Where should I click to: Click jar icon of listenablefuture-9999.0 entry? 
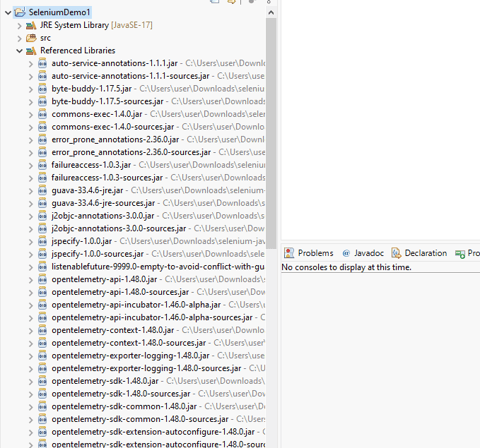(42, 267)
